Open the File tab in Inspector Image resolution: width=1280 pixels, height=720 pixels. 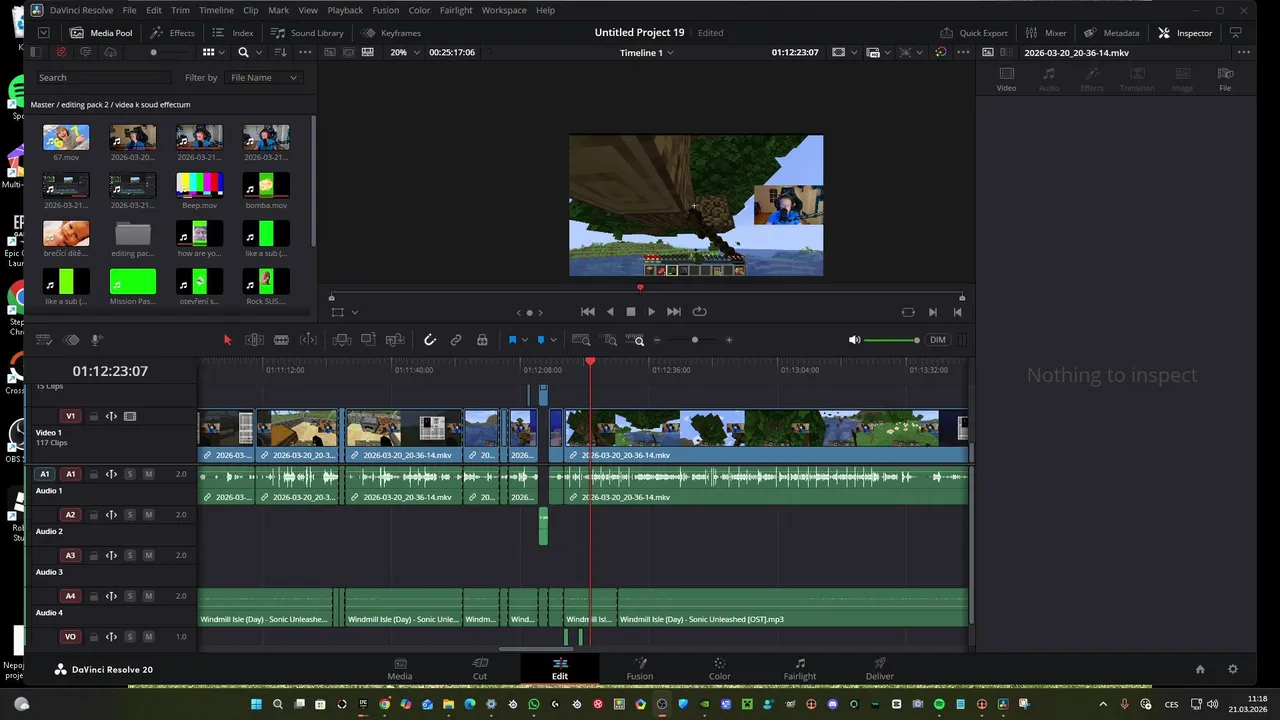1225,78
